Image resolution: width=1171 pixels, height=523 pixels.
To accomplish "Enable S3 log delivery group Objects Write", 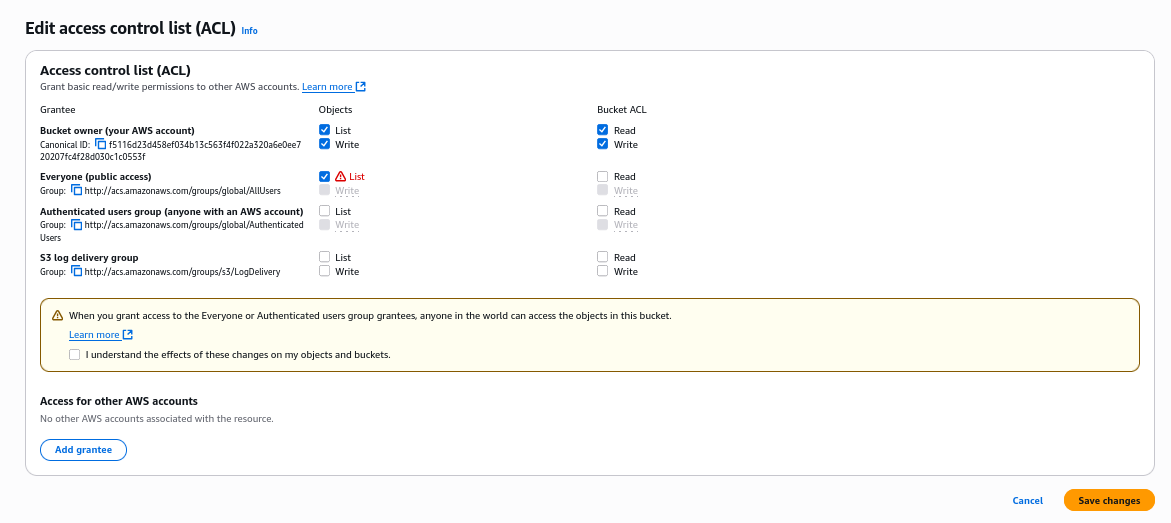I will (x=324, y=271).
